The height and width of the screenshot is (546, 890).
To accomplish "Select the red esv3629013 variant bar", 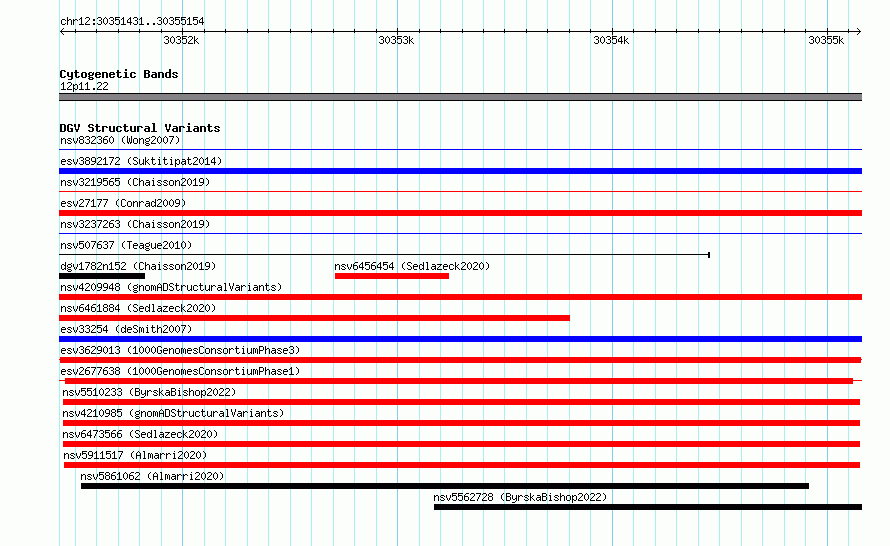I will tap(460, 360).
